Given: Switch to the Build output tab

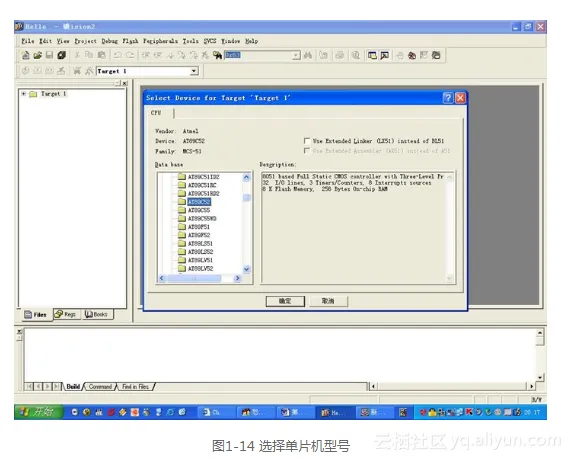Looking at the screenshot, I should pyautogui.click(x=73, y=387).
